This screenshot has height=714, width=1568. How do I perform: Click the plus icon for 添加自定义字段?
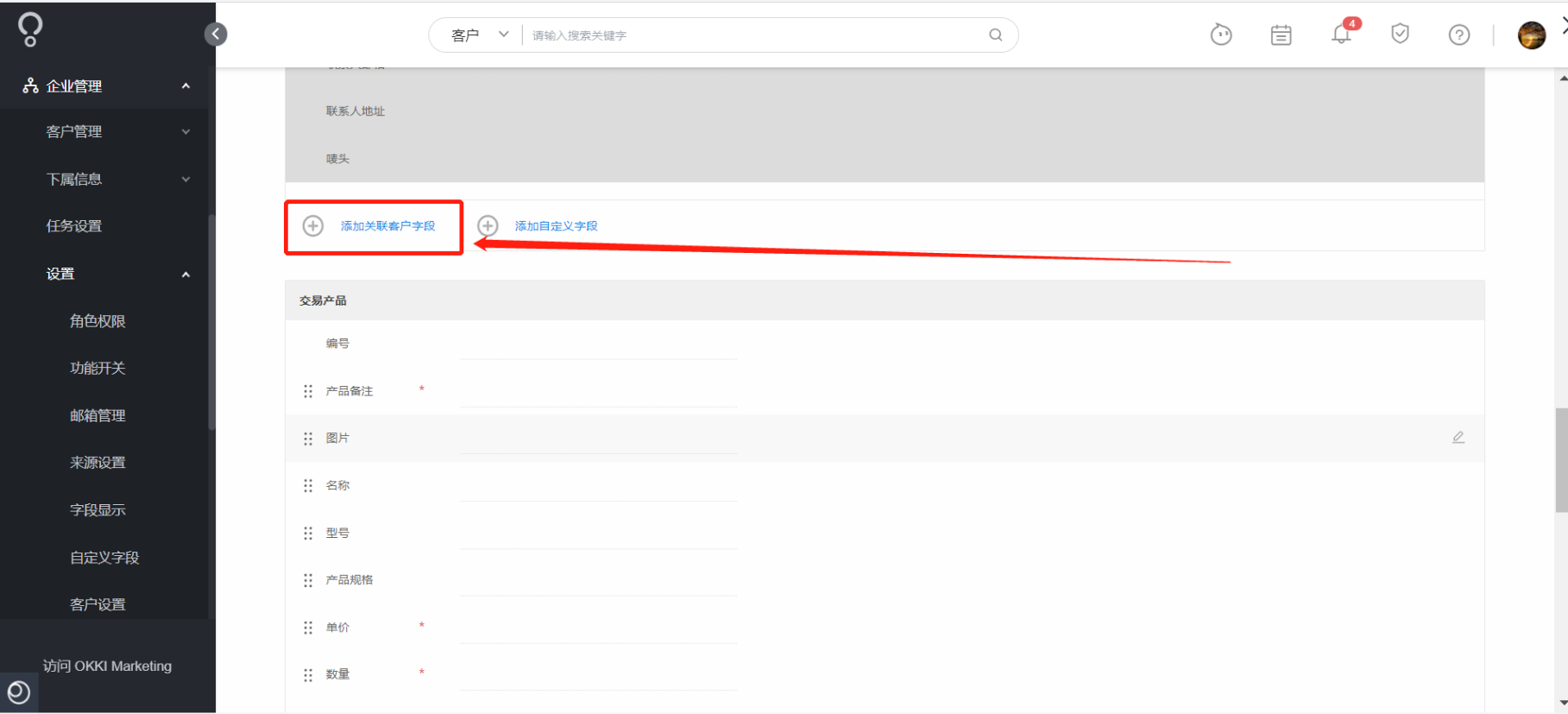coord(488,225)
